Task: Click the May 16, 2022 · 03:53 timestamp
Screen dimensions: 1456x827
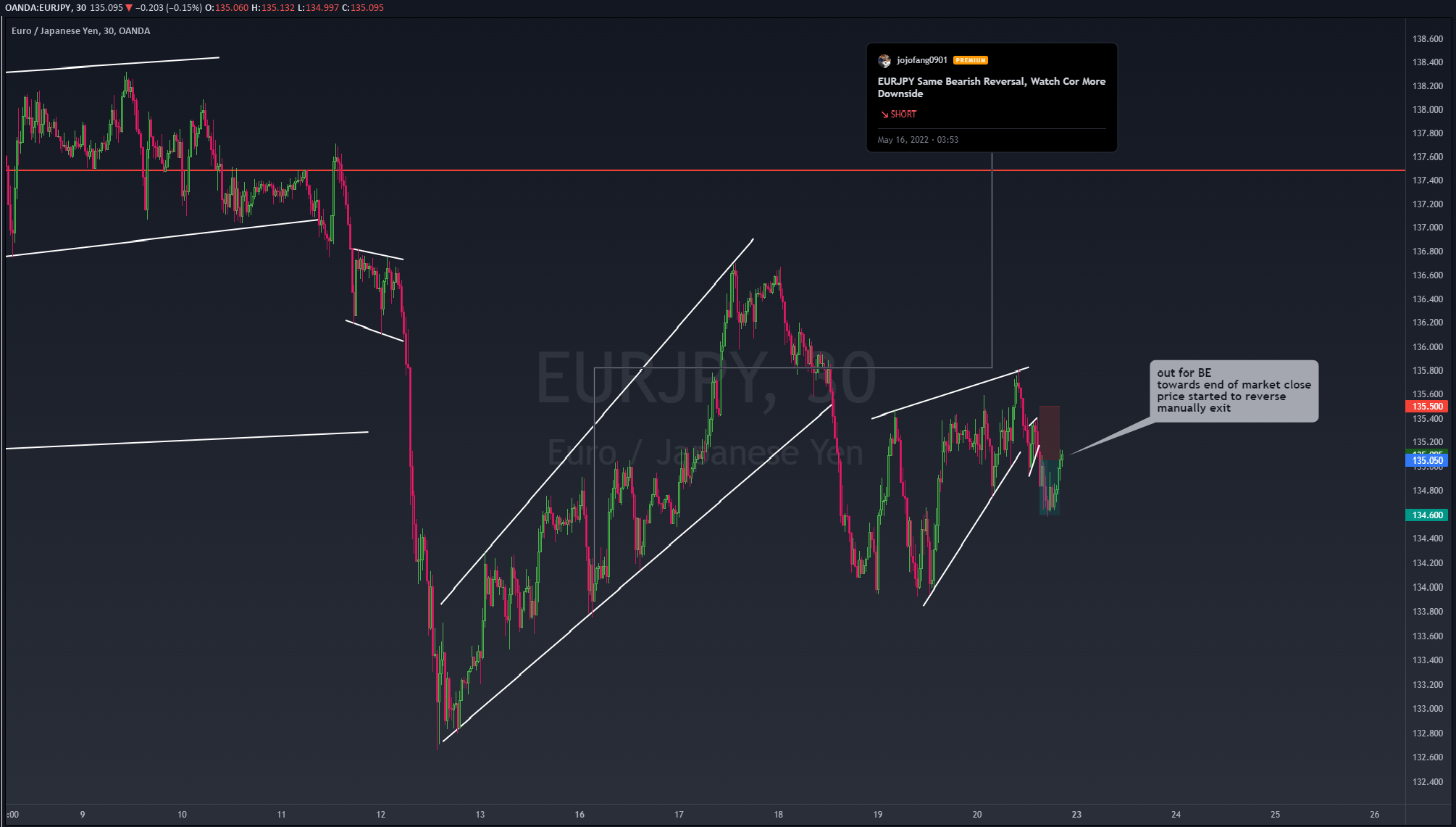Action: pyautogui.click(x=918, y=140)
